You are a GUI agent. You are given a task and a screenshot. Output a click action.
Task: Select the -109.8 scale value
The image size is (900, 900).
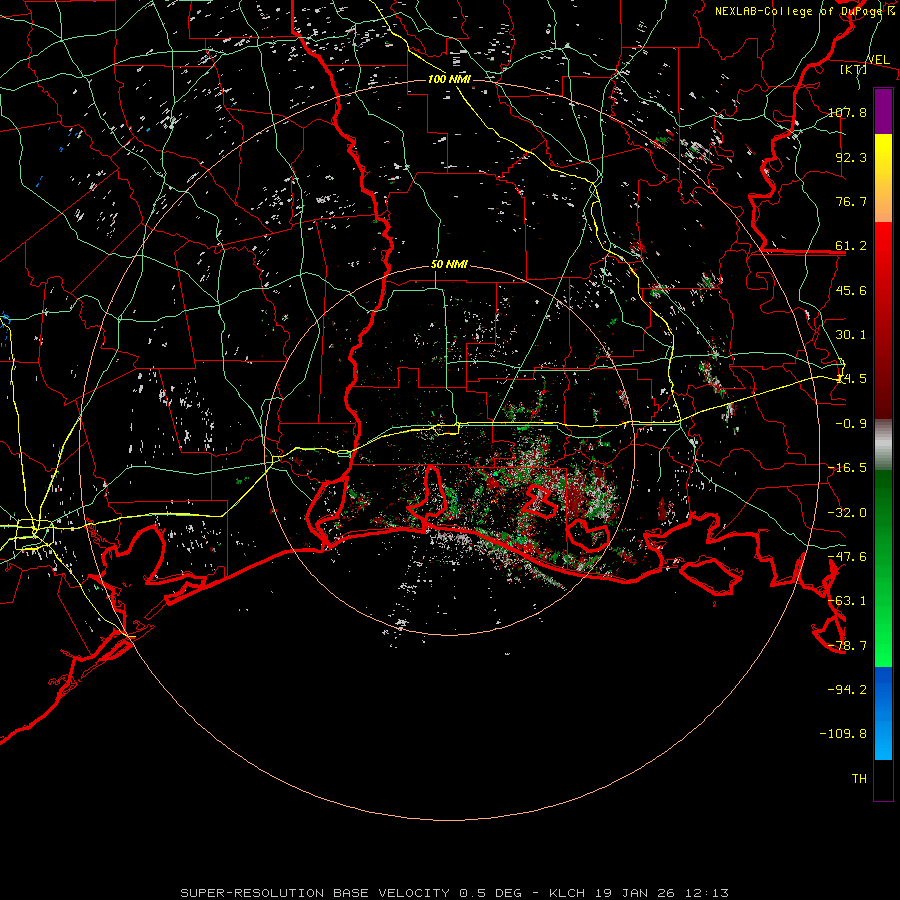coord(843,734)
